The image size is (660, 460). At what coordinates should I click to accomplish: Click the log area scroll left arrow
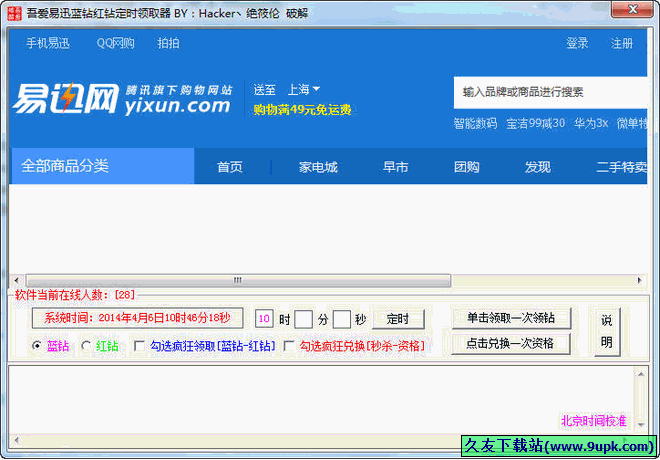tap(16, 440)
